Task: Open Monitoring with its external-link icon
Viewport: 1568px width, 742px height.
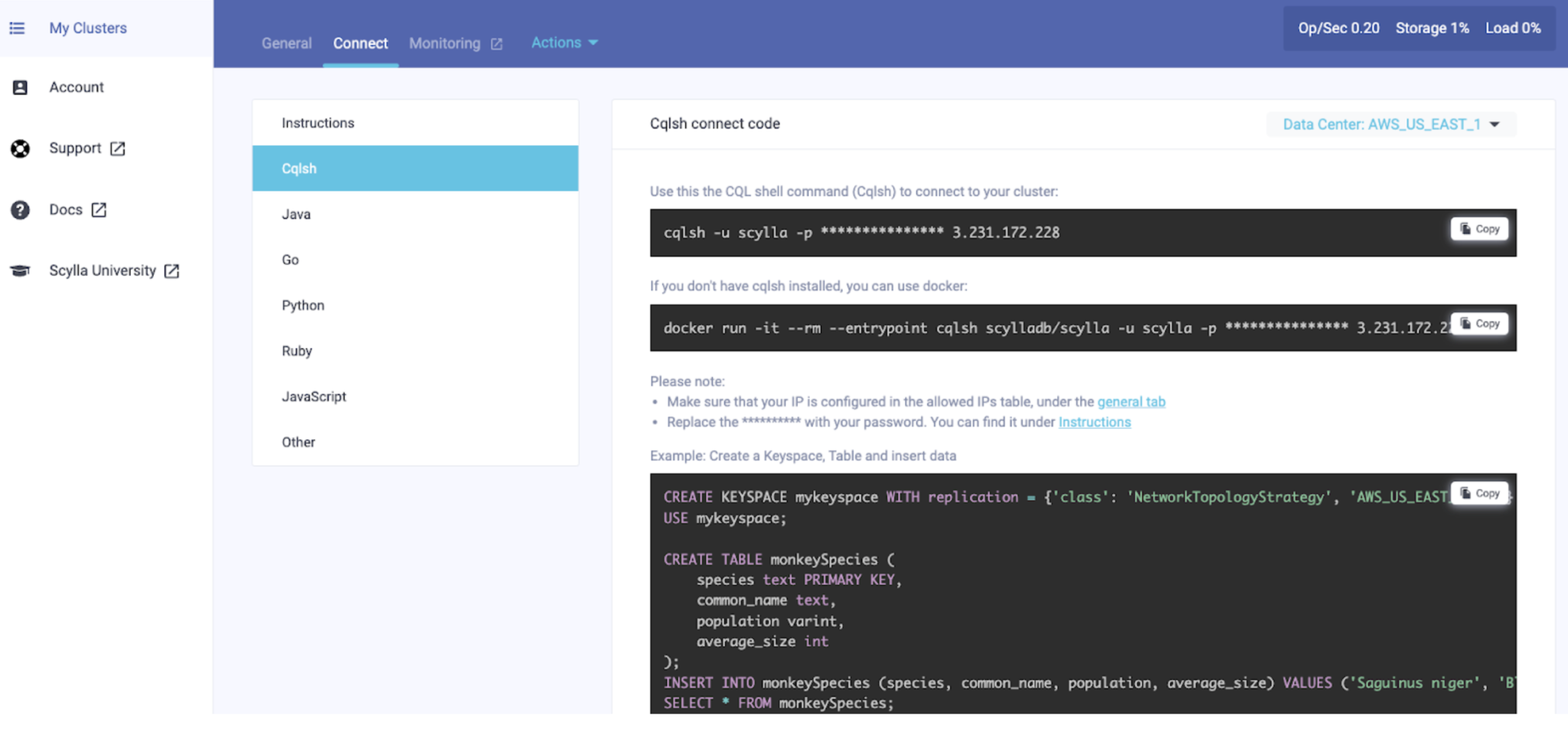Action: click(496, 43)
